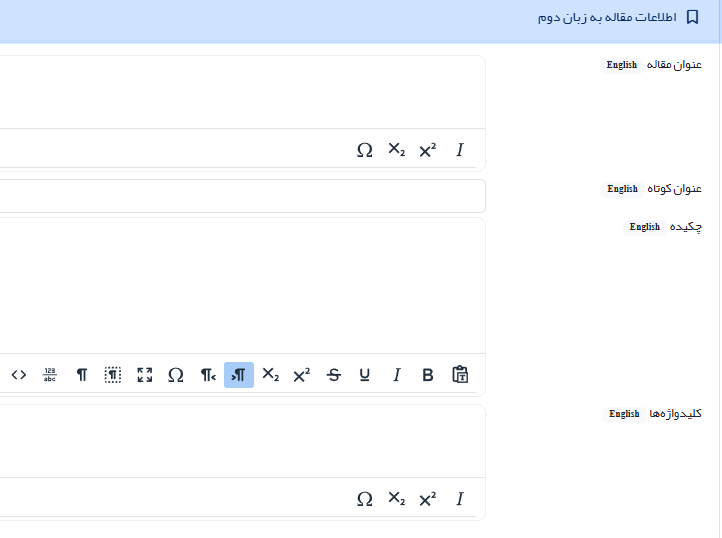Toggle the highlighted text direction button
This screenshot has width=722, height=538.
click(239, 375)
